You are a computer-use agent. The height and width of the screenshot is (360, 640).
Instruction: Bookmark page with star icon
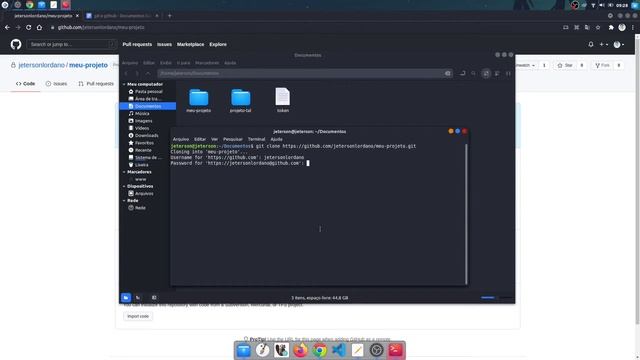point(598,27)
